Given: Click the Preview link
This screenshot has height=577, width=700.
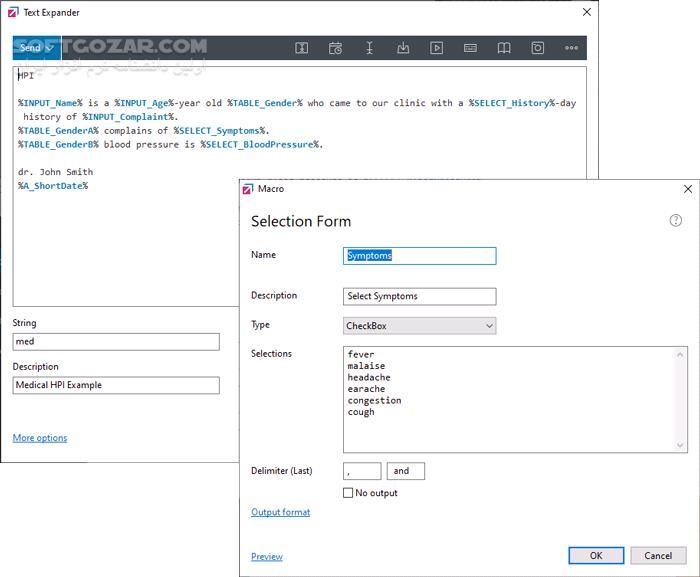Looking at the screenshot, I should pyautogui.click(x=266, y=557).
